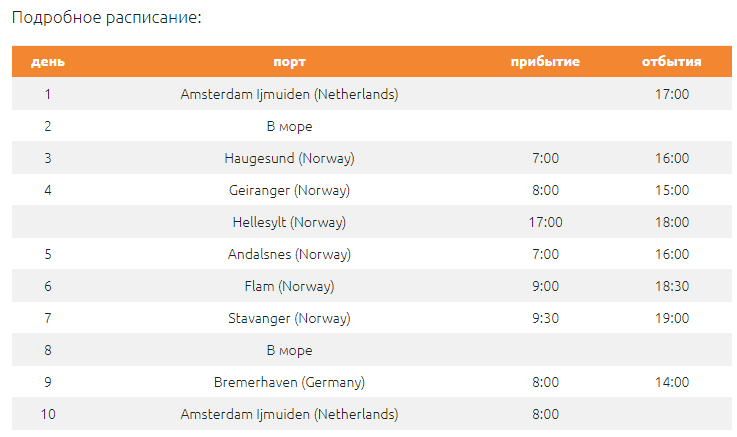Click the Andalsnes (Norway) port cell
Viewport: 737px width, 437px height.
[290, 254]
